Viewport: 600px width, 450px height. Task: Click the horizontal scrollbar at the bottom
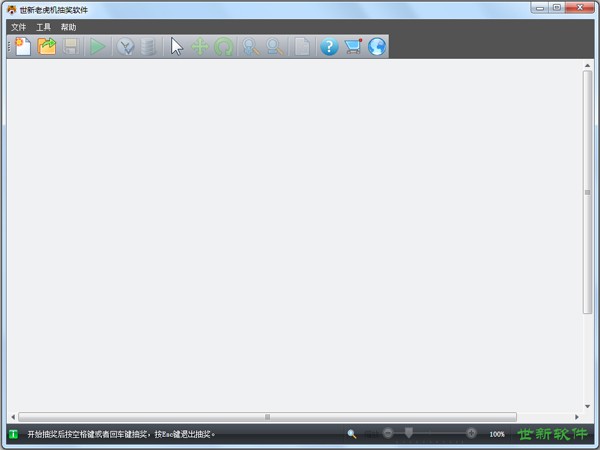click(267, 417)
